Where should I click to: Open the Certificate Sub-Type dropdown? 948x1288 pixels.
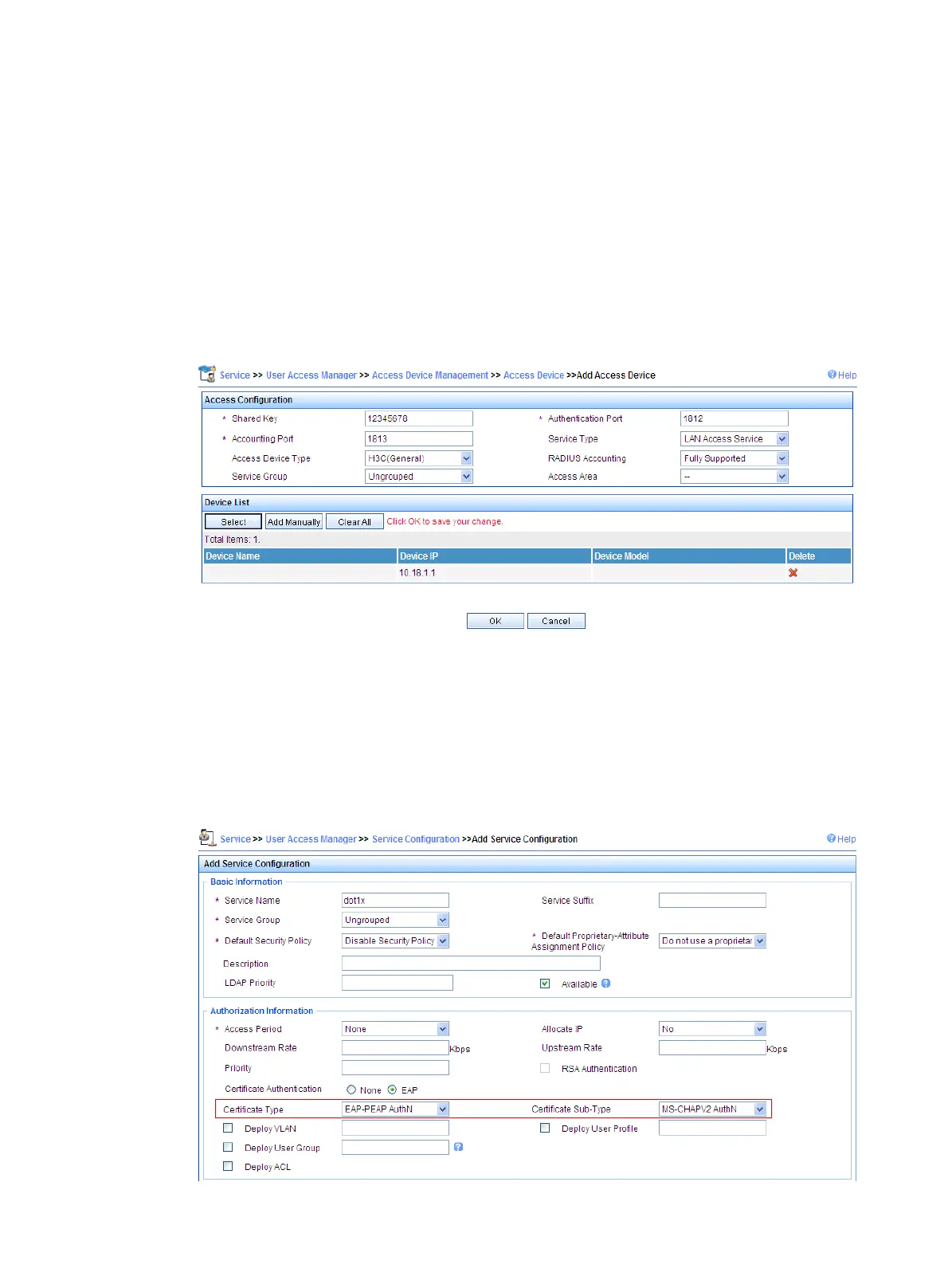713,1109
